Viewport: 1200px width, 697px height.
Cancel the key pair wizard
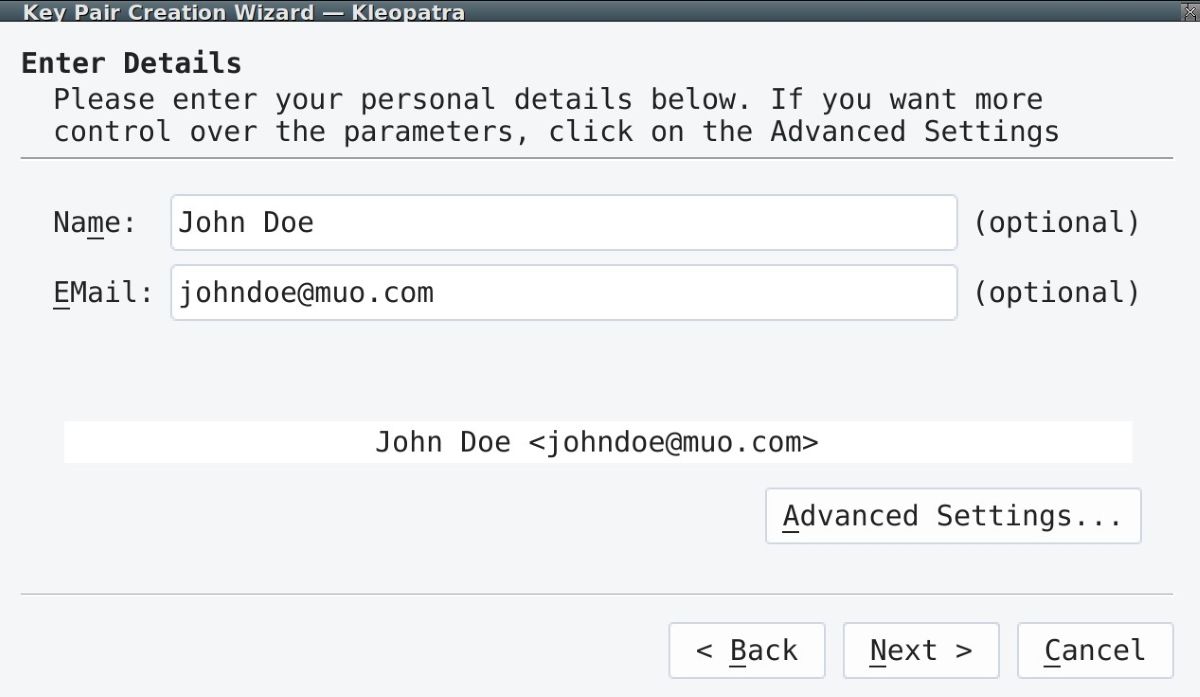pyautogui.click(x=1094, y=651)
